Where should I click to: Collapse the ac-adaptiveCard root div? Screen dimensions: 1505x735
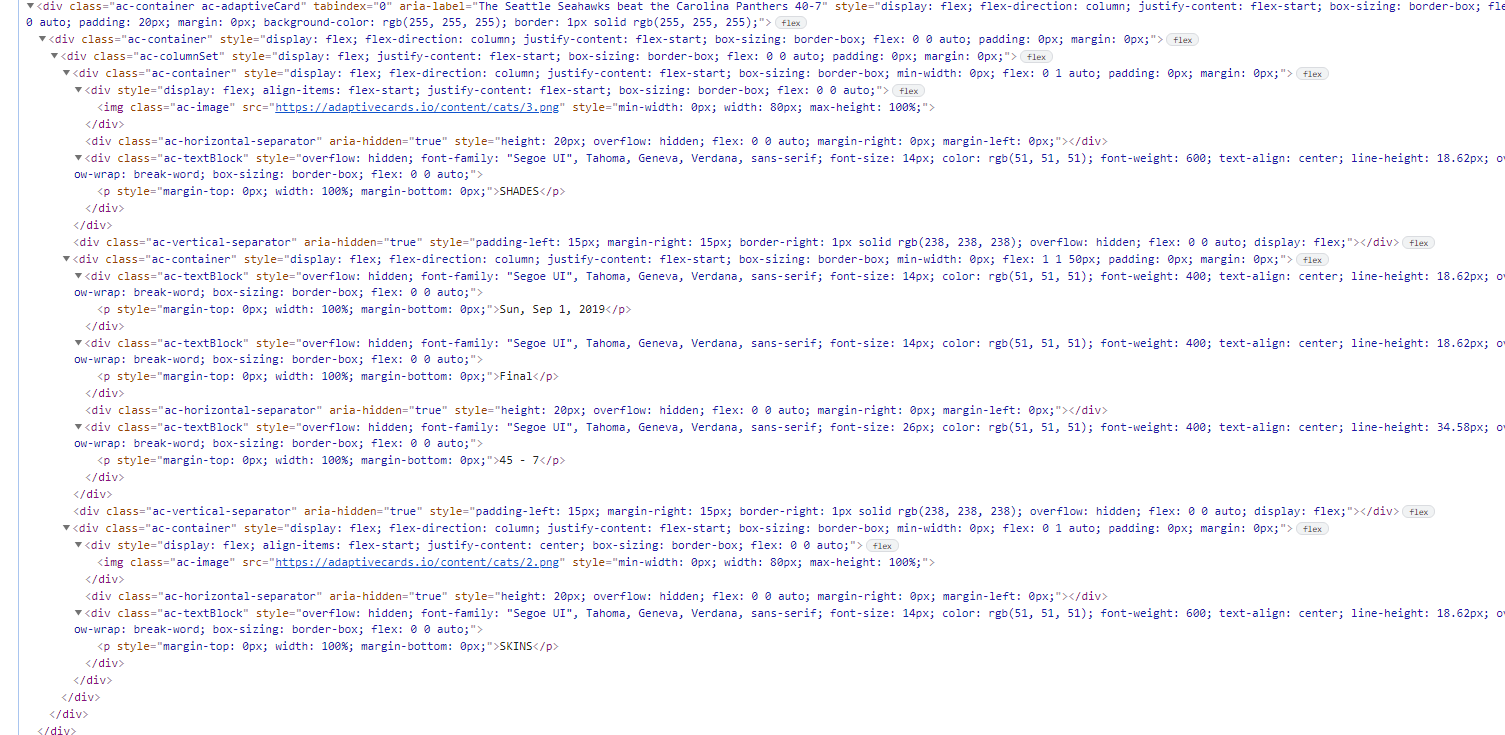[30, 5]
